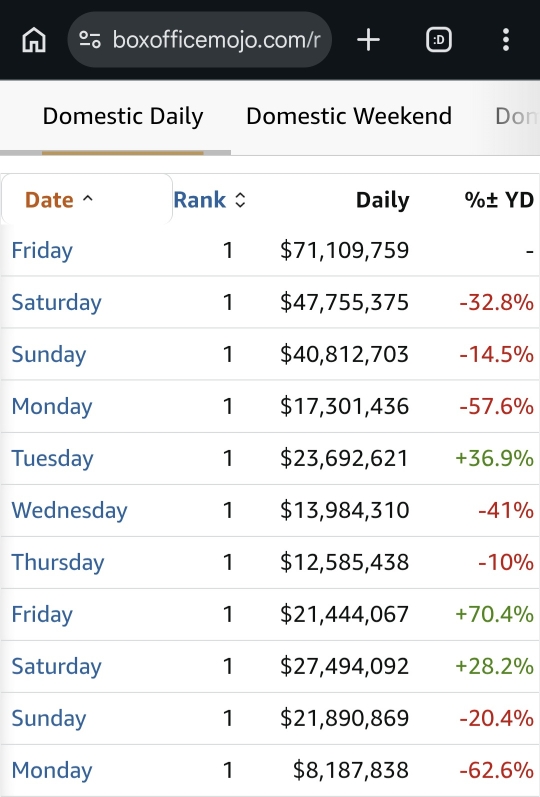Open the Wednesday date link

(69, 510)
